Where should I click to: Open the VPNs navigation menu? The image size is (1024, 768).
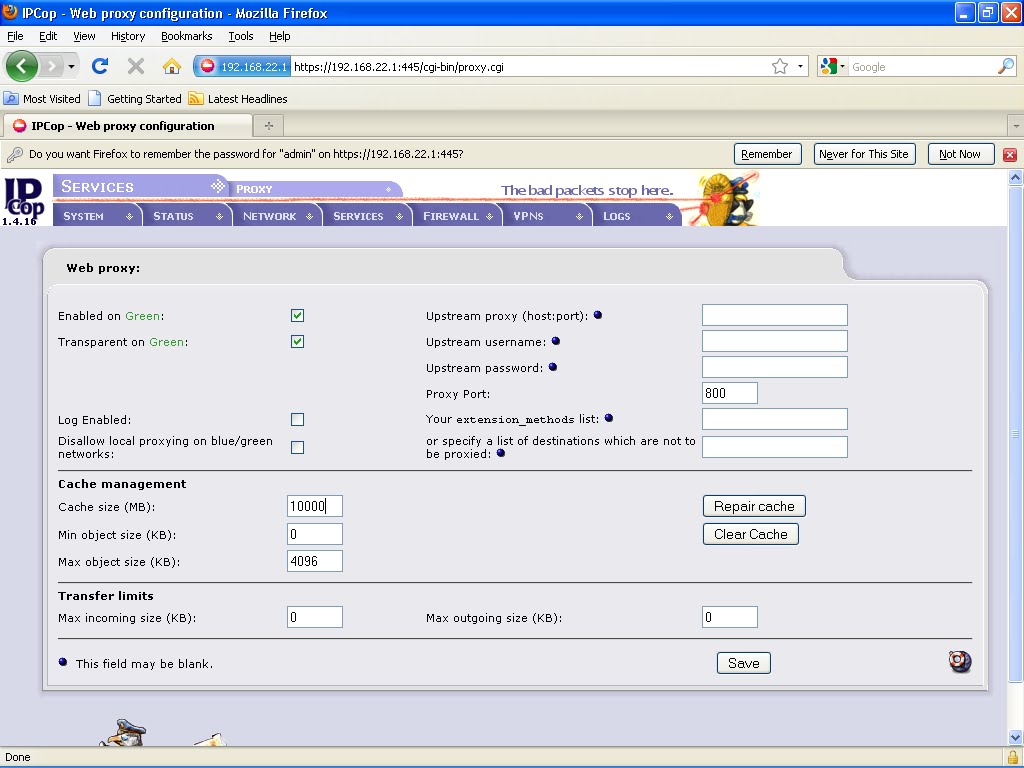point(547,216)
